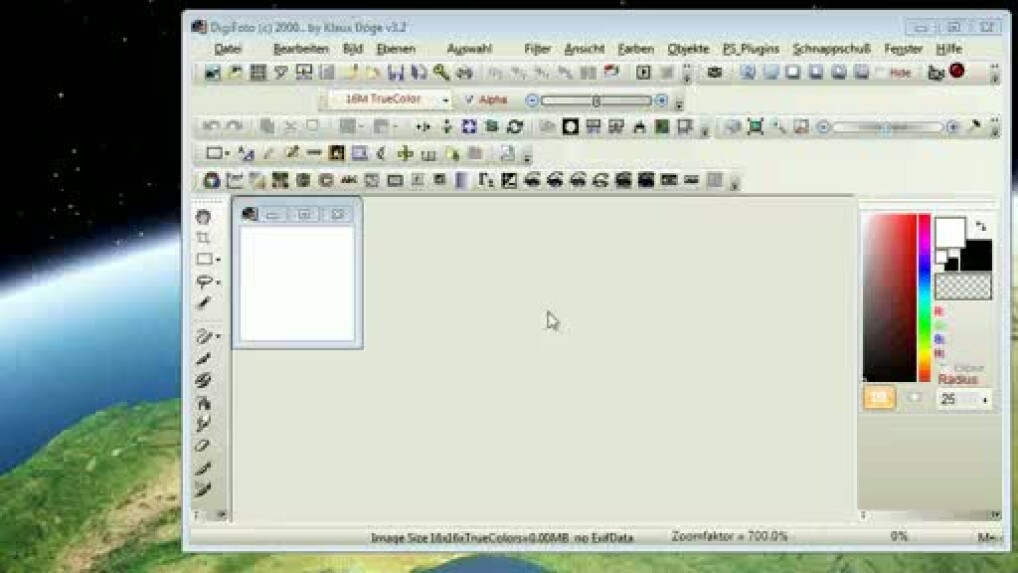Select the crop tool in left toolbox
Image resolution: width=1018 pixels, height=573 pixels.
coord(203,238)
